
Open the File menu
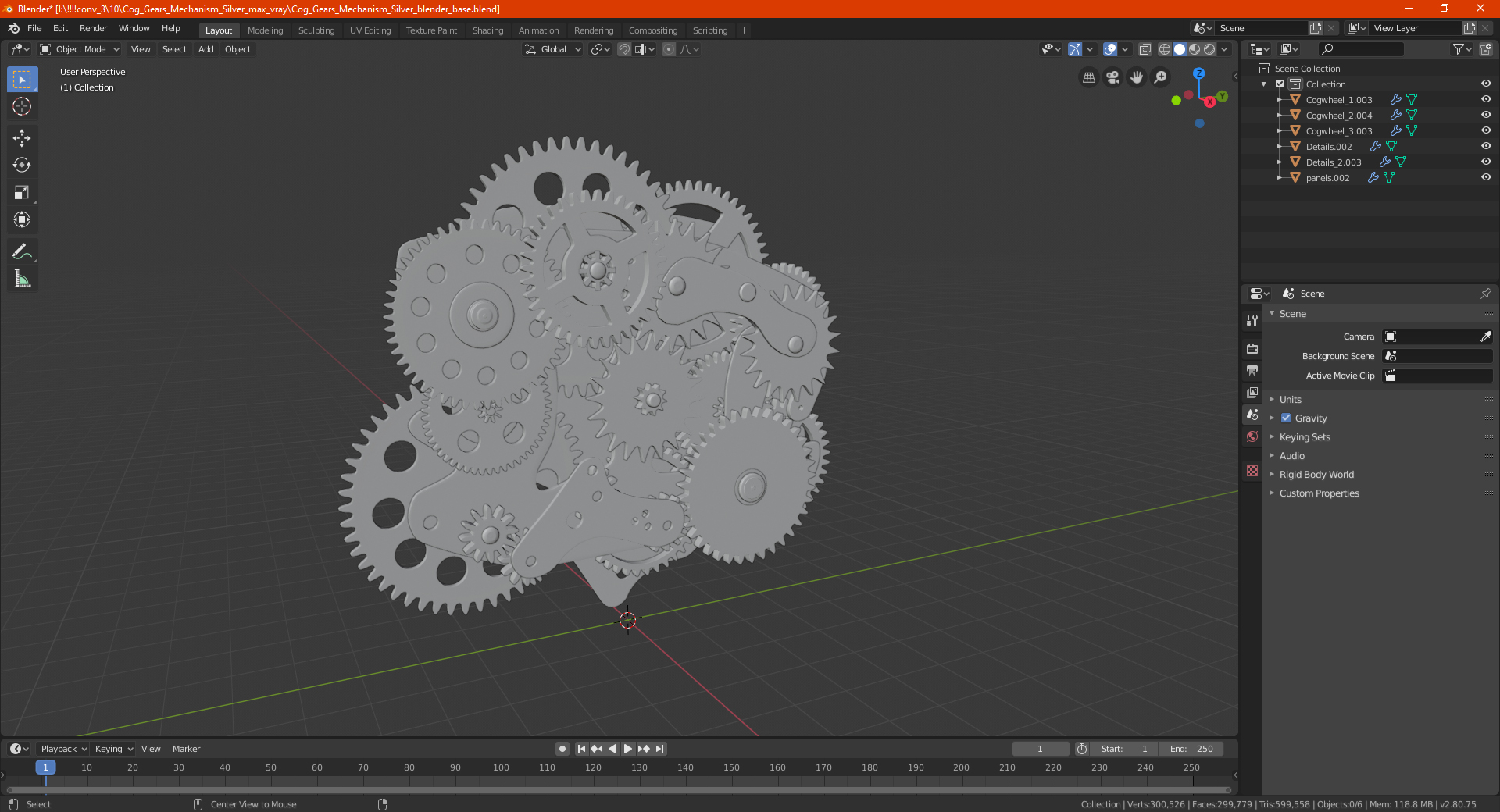coord(34,28)
